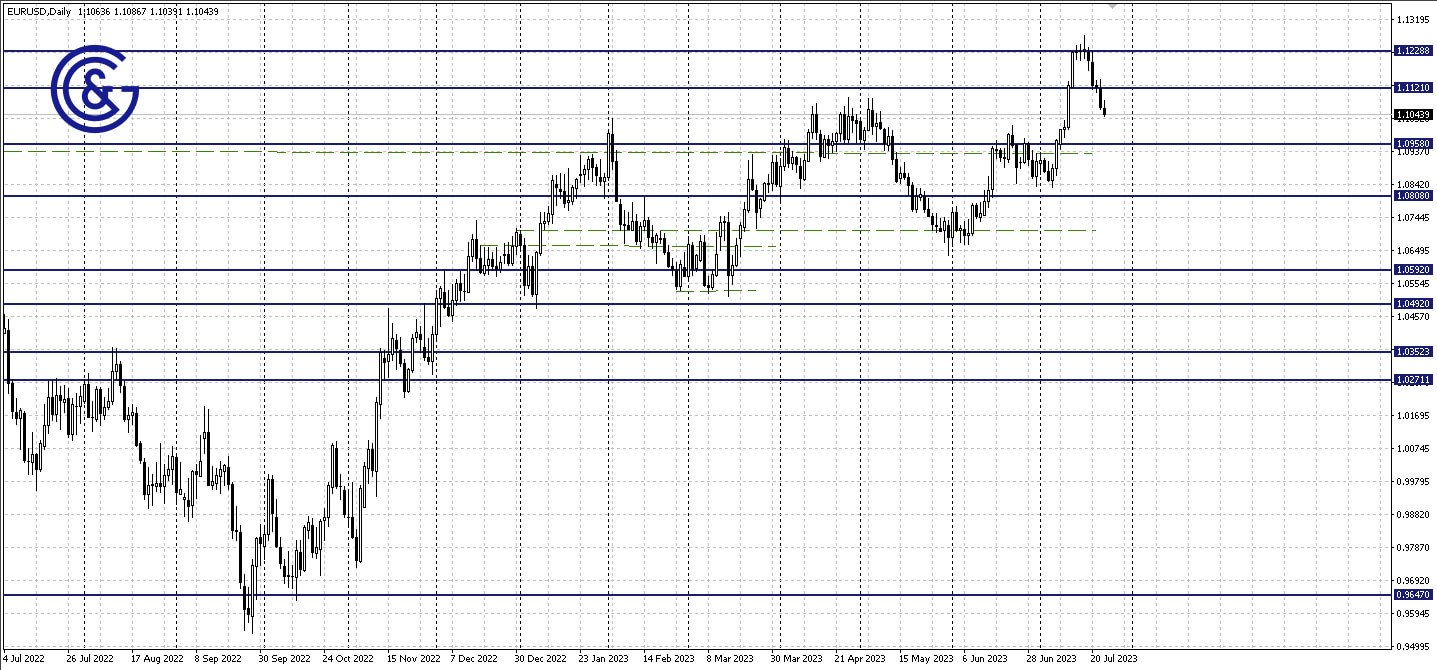Select the most recent rightmost candlestick
1437x670 pixels.
click(1104, 110)
